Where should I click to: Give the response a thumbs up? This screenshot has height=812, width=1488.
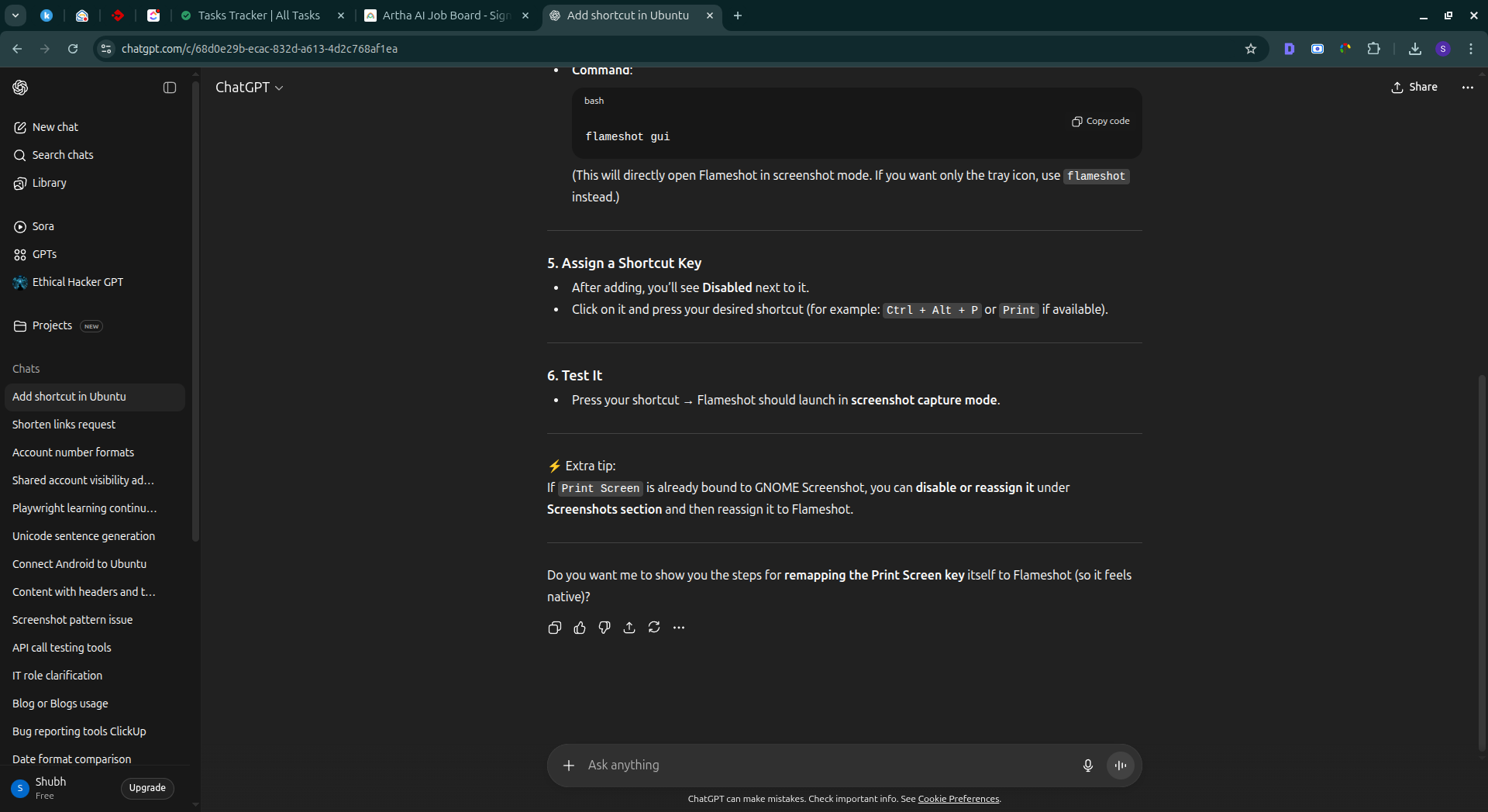point(580,628)
